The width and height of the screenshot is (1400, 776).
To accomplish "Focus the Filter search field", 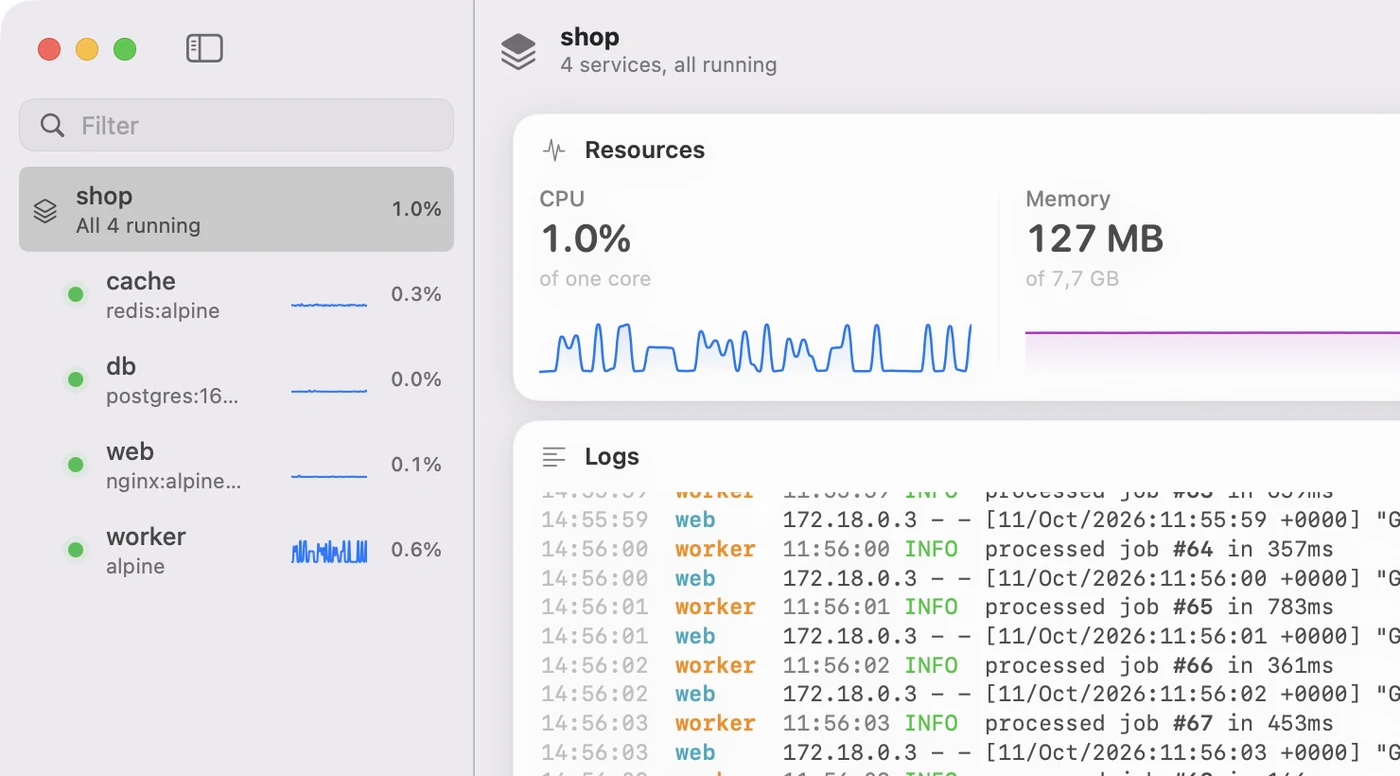I will (236, 125).
